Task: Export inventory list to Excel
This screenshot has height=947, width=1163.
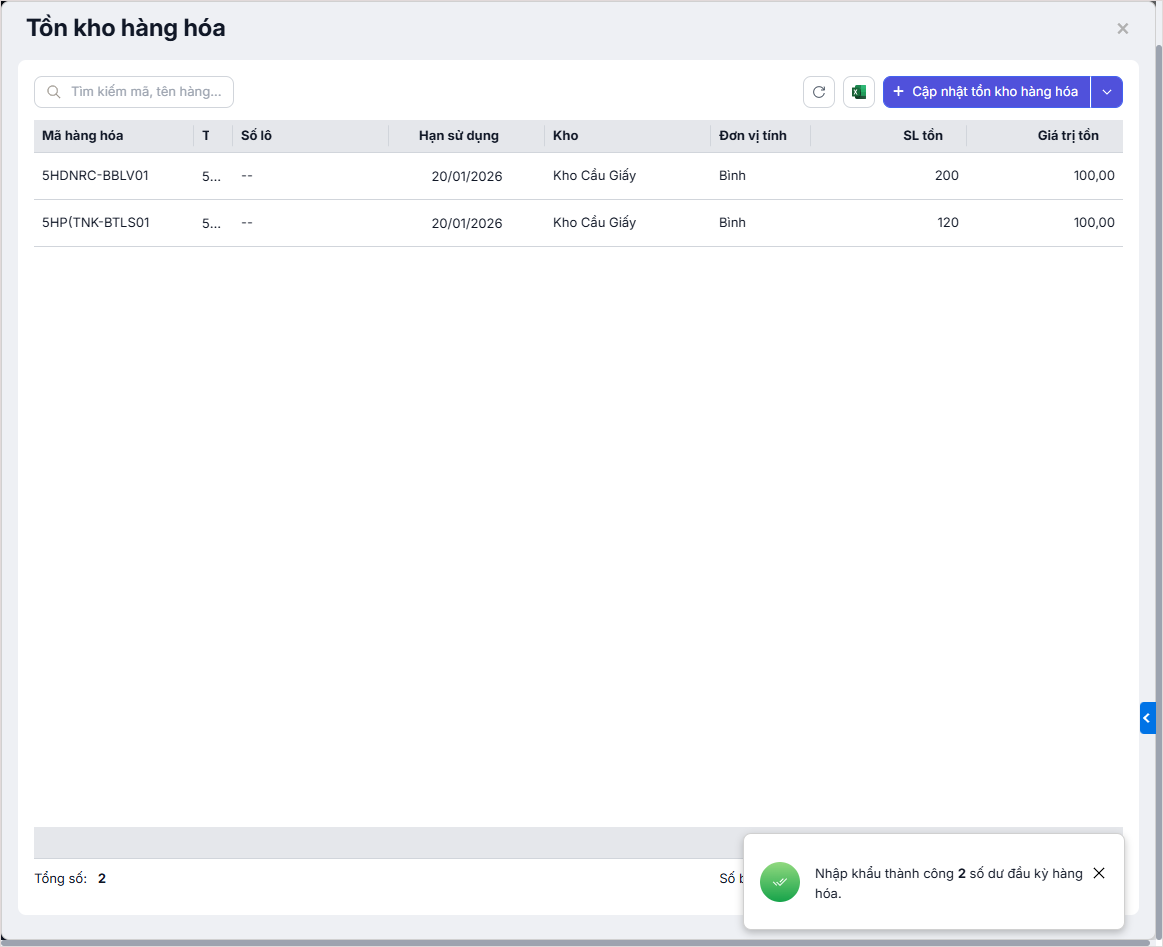Action: 859,92
